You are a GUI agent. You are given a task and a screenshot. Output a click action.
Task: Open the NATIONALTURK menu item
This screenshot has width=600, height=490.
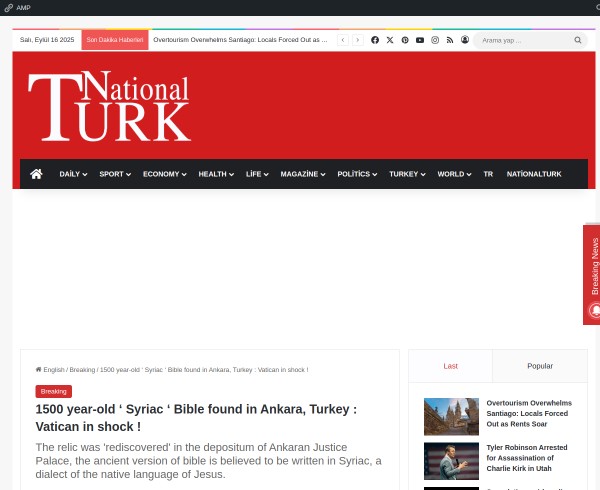coord(534,174)
